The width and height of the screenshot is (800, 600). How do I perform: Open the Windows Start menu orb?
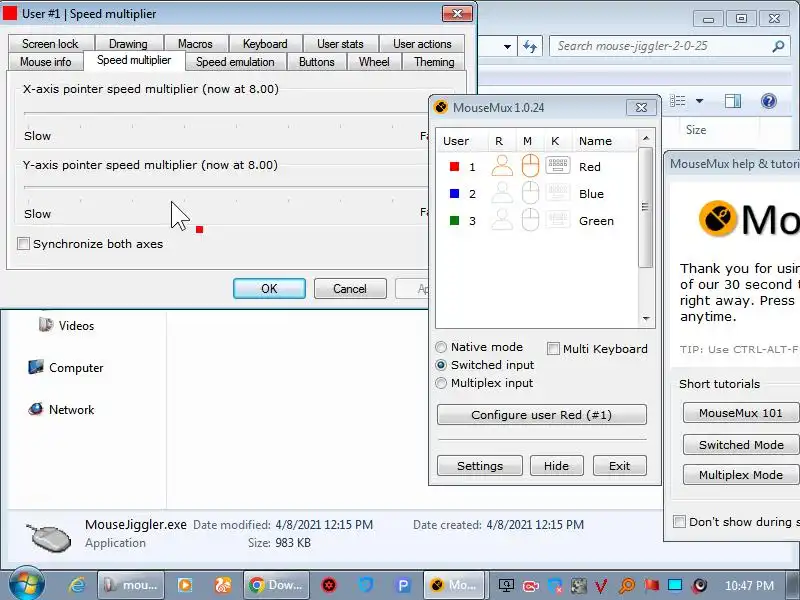click(x=27, y=585)
